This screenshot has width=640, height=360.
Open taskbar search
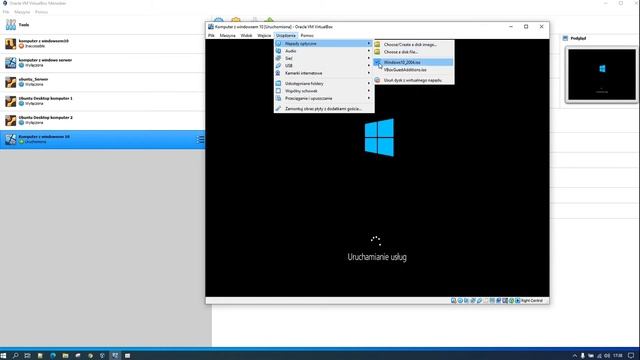tap(15, 356)
